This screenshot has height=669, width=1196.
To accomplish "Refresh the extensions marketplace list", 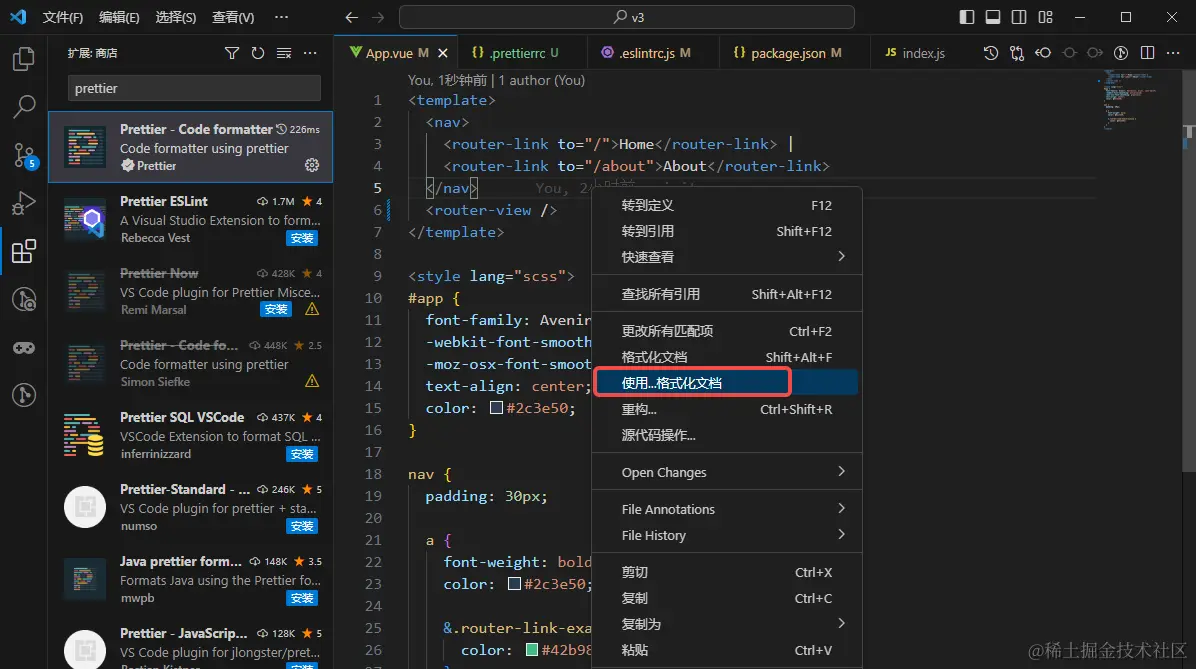I will (x=258, y=53).
